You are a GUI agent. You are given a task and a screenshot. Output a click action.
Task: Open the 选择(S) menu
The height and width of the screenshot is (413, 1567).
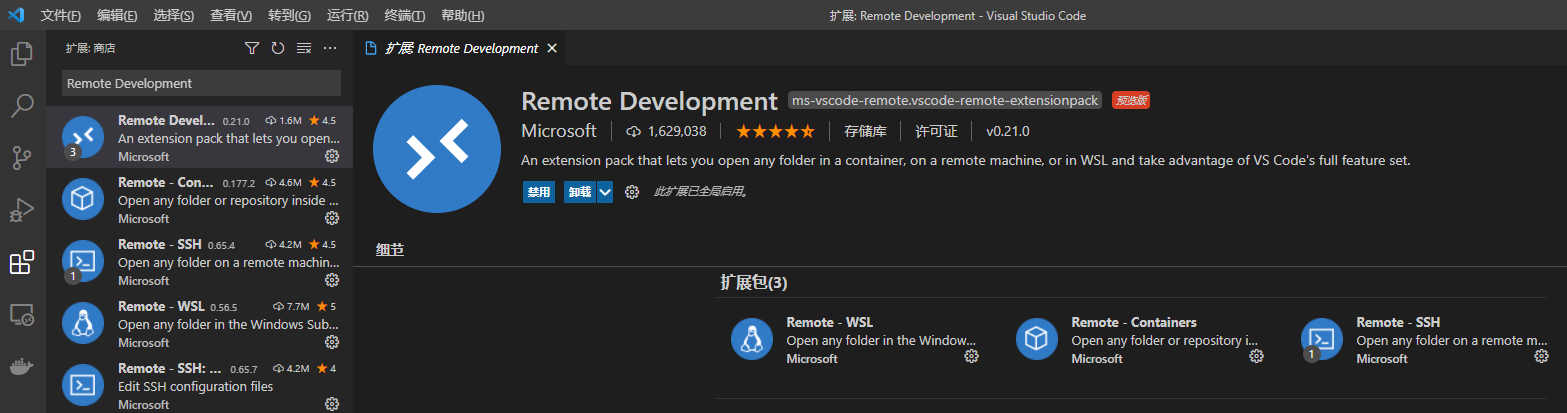(175, 16)
